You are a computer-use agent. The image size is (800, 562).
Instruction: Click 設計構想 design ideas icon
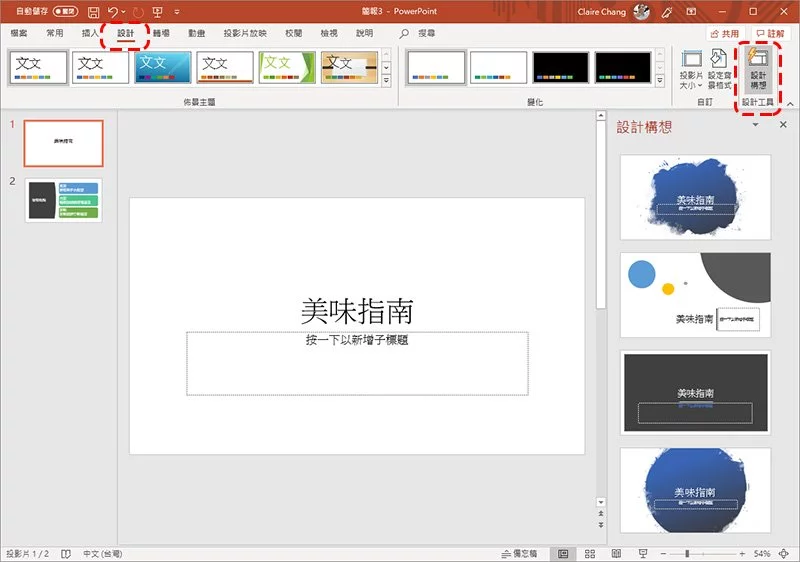point(758,69)
